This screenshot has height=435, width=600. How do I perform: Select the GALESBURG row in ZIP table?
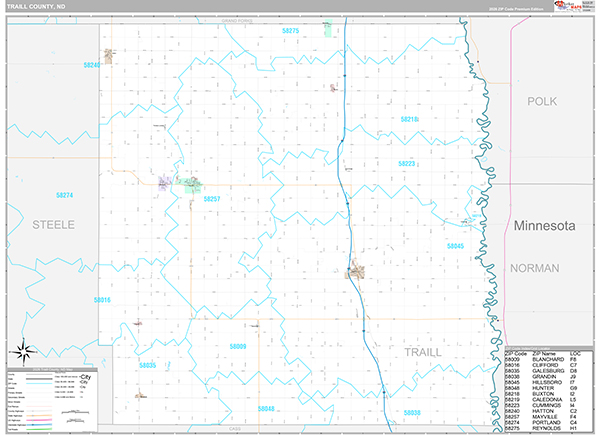(x=543, y=371)
